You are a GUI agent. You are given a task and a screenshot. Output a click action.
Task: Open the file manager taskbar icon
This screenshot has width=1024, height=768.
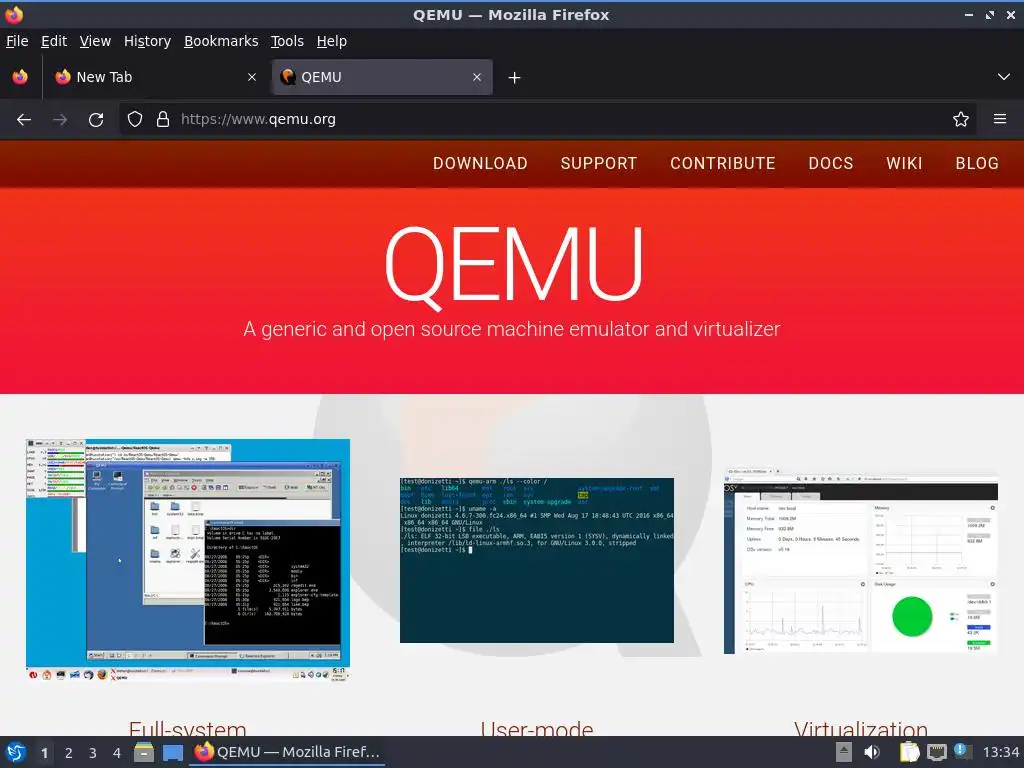[144, 752]
